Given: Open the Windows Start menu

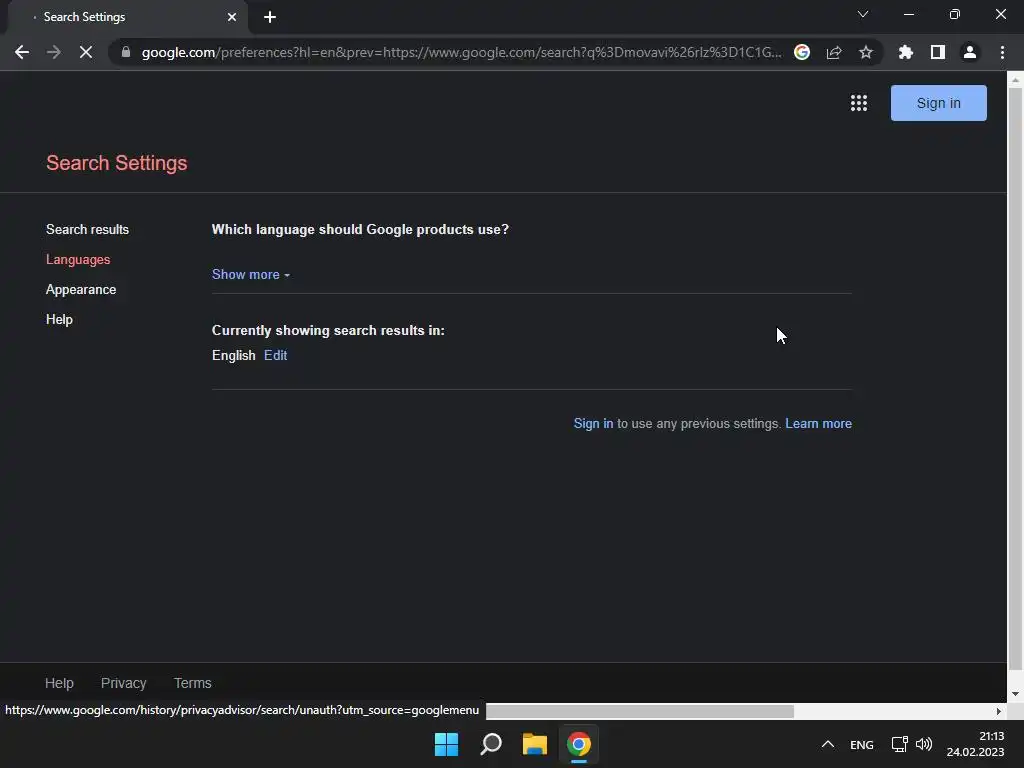Looking at the screenshot, I should 447,744.
